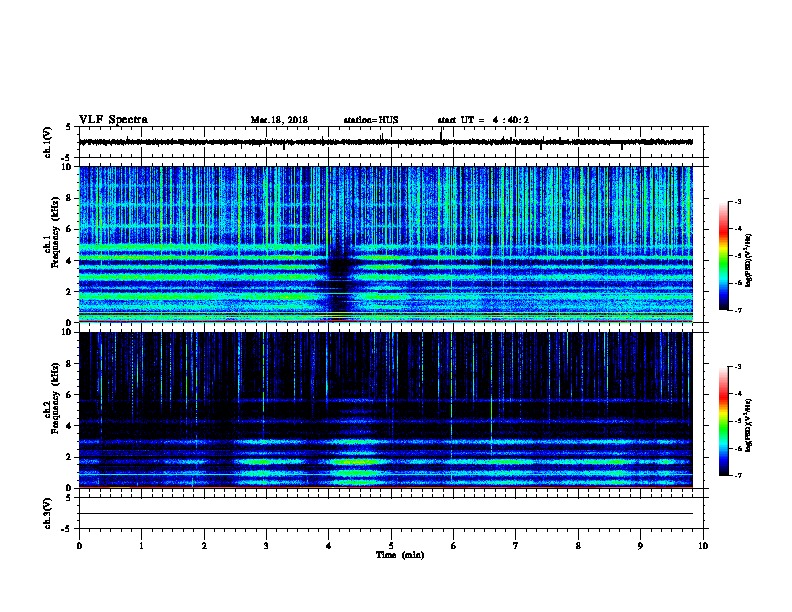Click the ch.2 spectrogram bright band near minute 4.5
792x612 pixels.
click(x=355, y=462)
